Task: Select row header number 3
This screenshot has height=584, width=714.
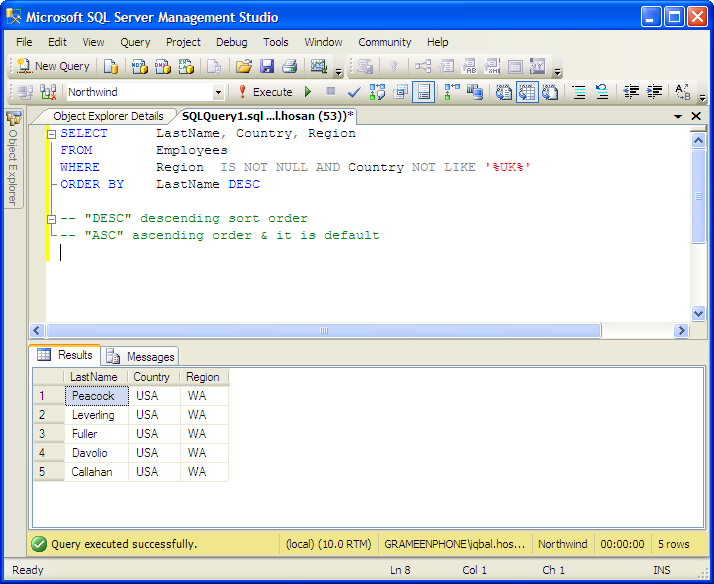Action: point(48,434)
